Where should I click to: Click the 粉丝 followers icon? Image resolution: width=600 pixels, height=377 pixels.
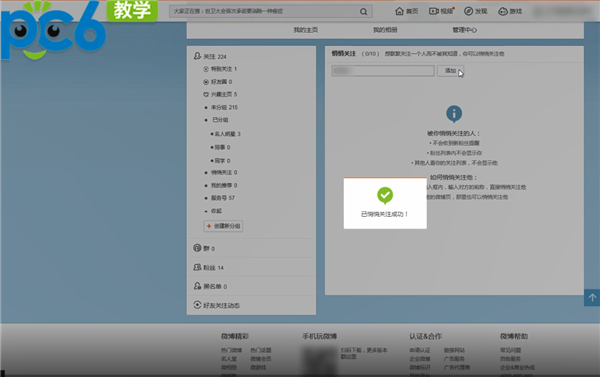197,267
